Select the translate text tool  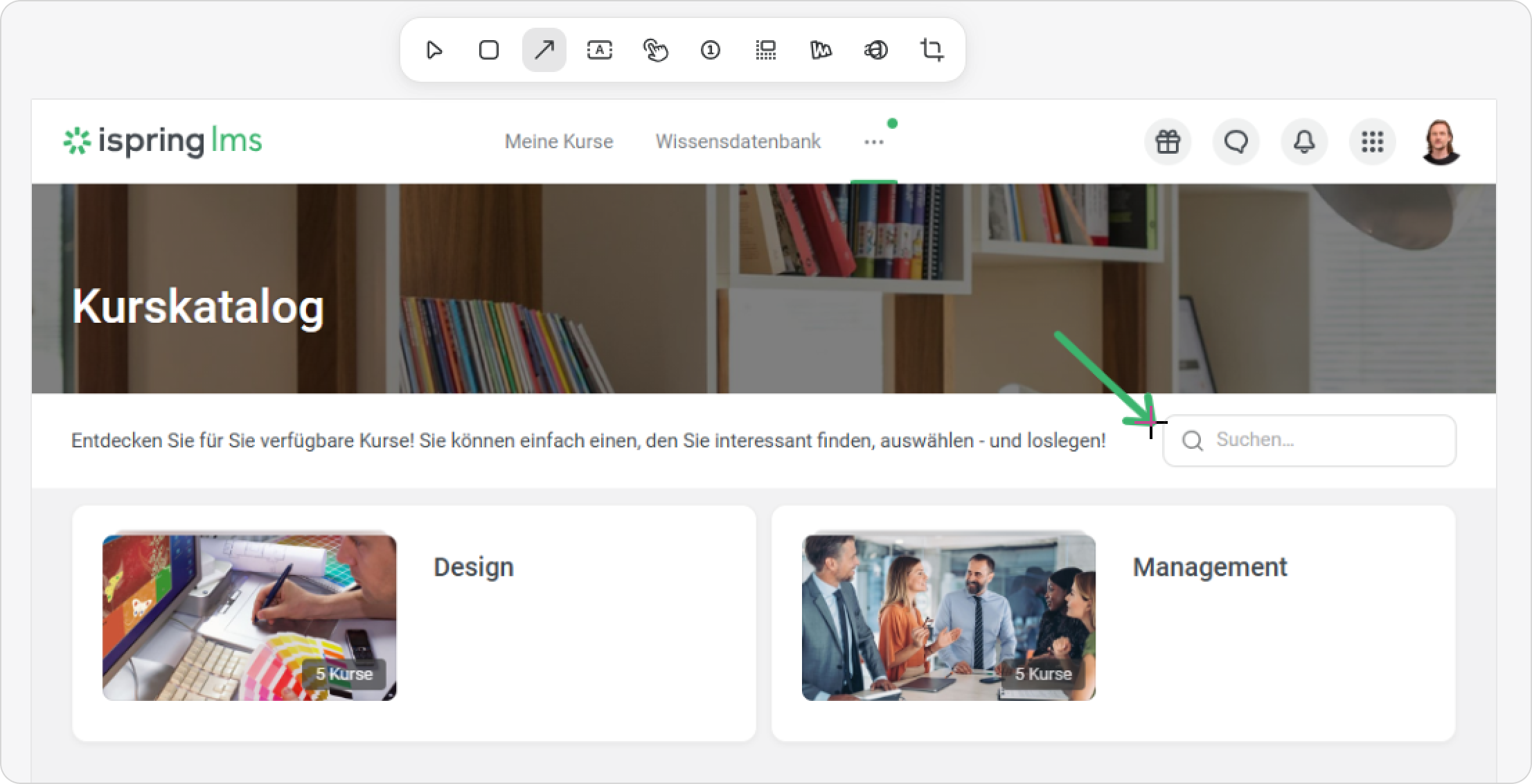point(876,50)
